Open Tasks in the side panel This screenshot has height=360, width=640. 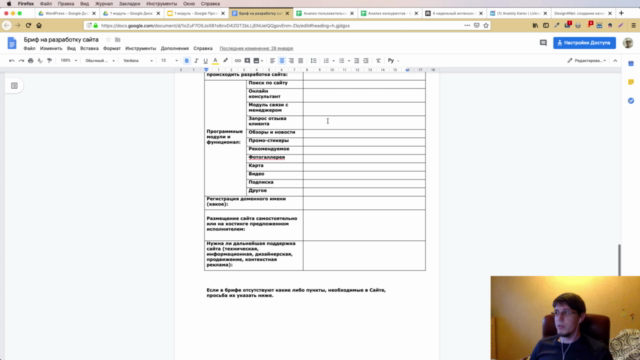click(x=631, y=100)
